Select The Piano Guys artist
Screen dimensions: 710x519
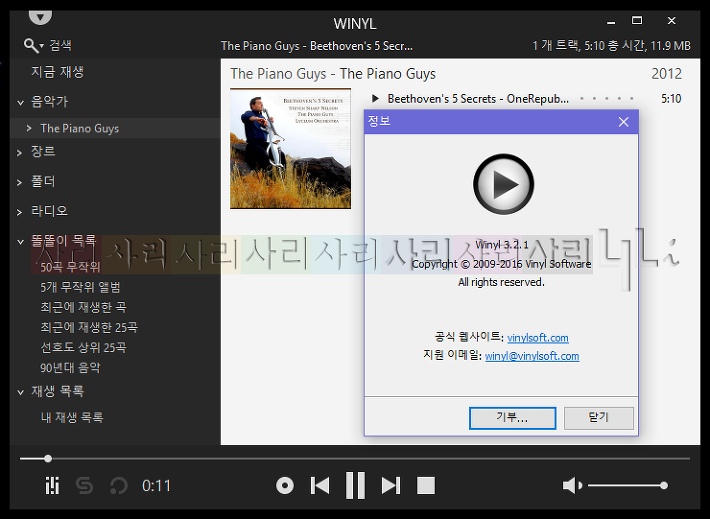coord(80,128)
